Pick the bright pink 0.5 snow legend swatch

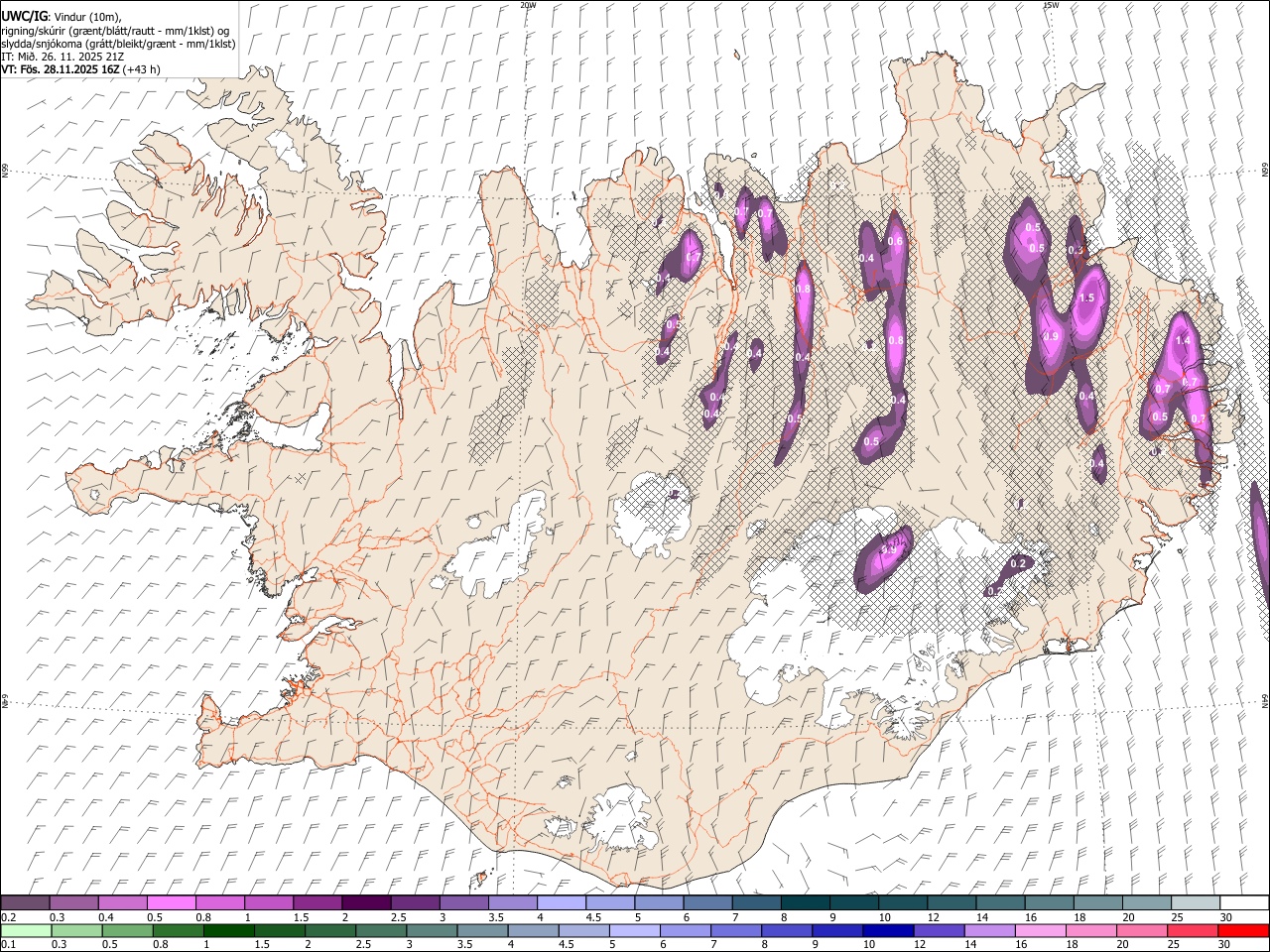click(x=171, y=902)
